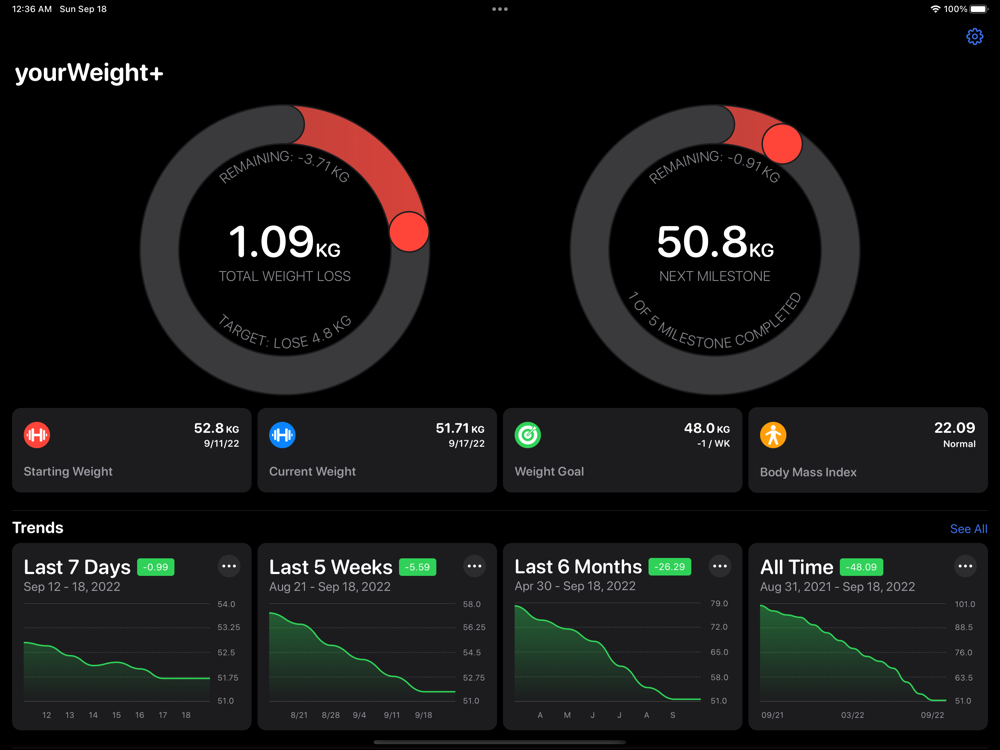
Task: Tap the 'Aug 31, 2021 - Sep 18, 2022' date range
Action: 837,587
